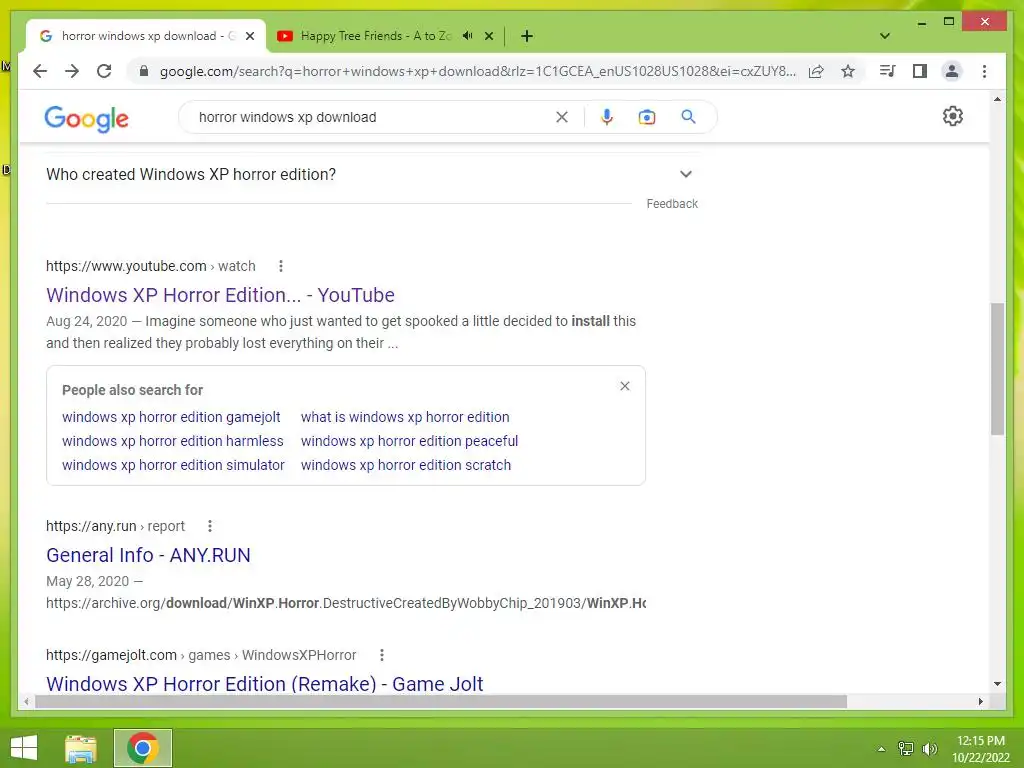
Task: Search what is windows xp horror edition
Action: click(405, 417)
